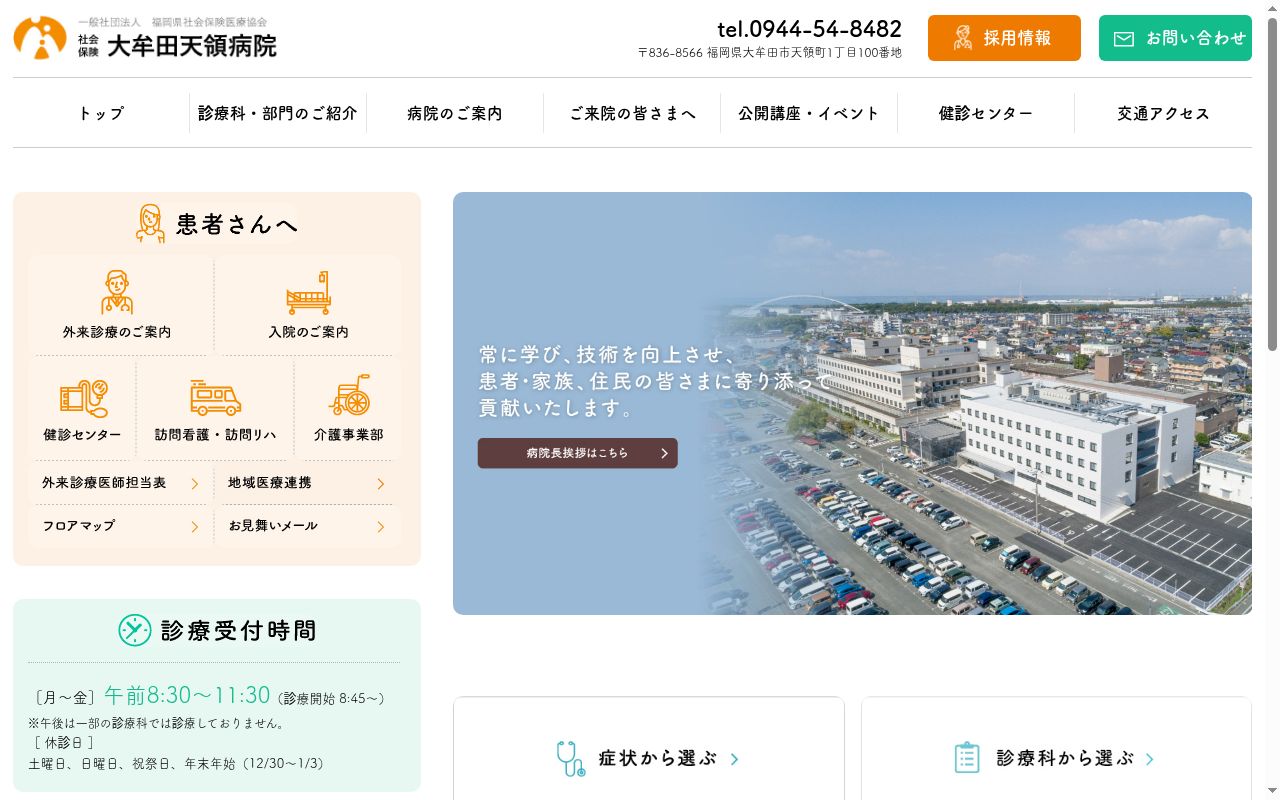Click the wheelchair icon for 介護事業部
The height and width of the screenshot is (800, 1280).
tap(349, 396)
